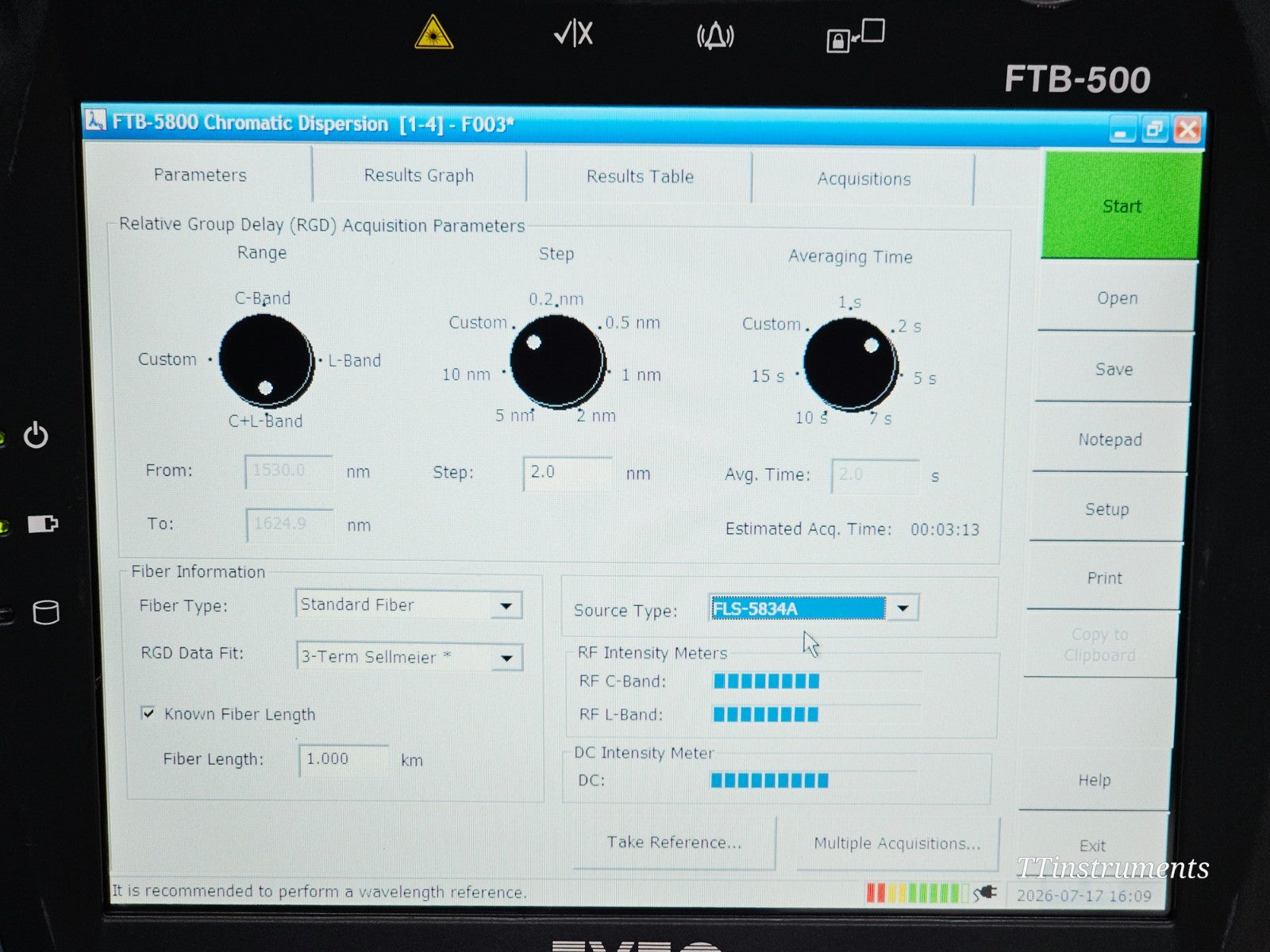The height and width of the screenshot is (952, 1270).
Task: Click the date and time in status bar
Action: (x=1083, y=896)
